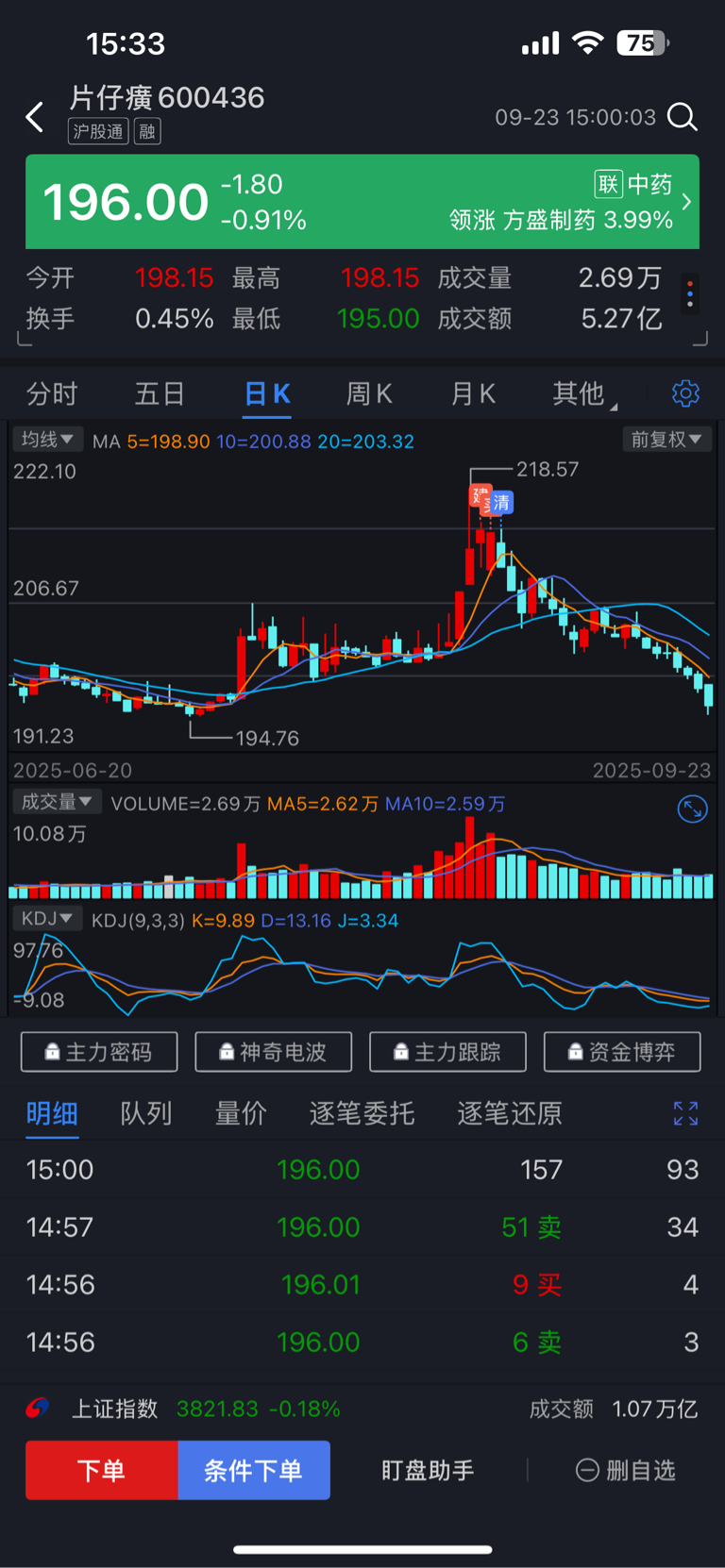Tap the 15:00 trade row
The height and width of the screenshot is (1568, 725).
coord(362,1169)
